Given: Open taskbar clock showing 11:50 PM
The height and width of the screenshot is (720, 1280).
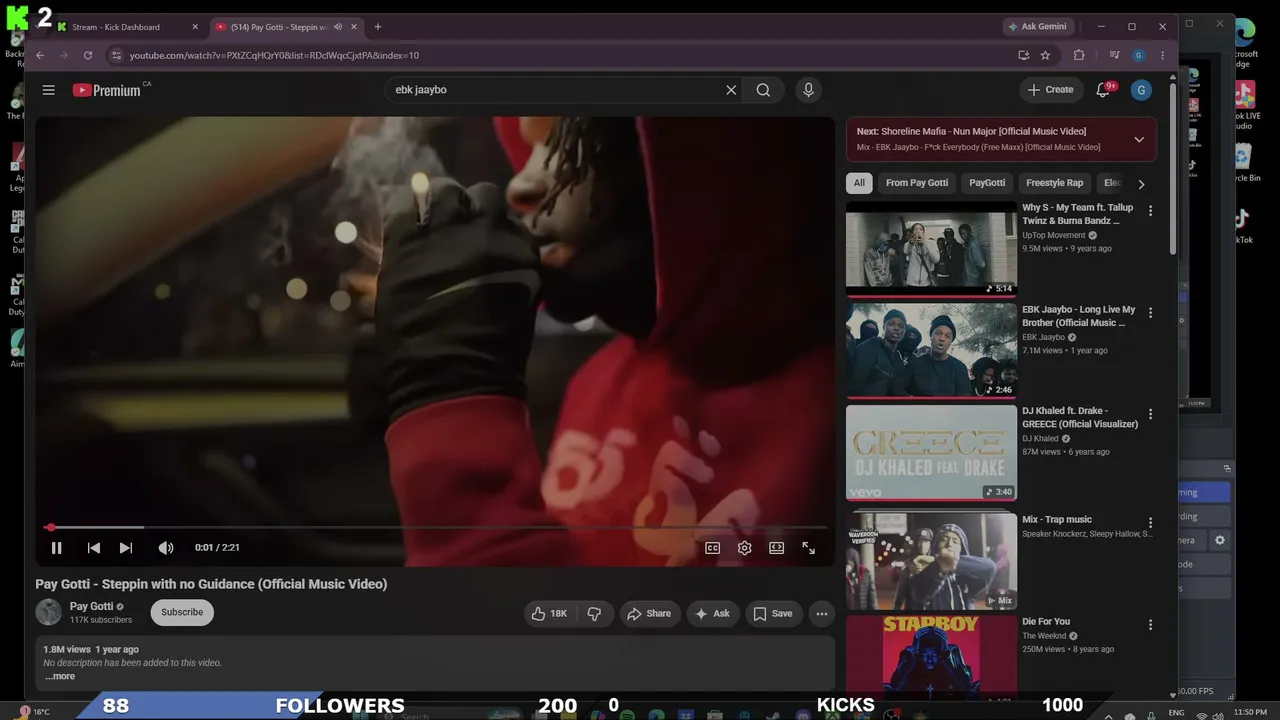Looking at the screenshot, I should [x=1250, y=712].
